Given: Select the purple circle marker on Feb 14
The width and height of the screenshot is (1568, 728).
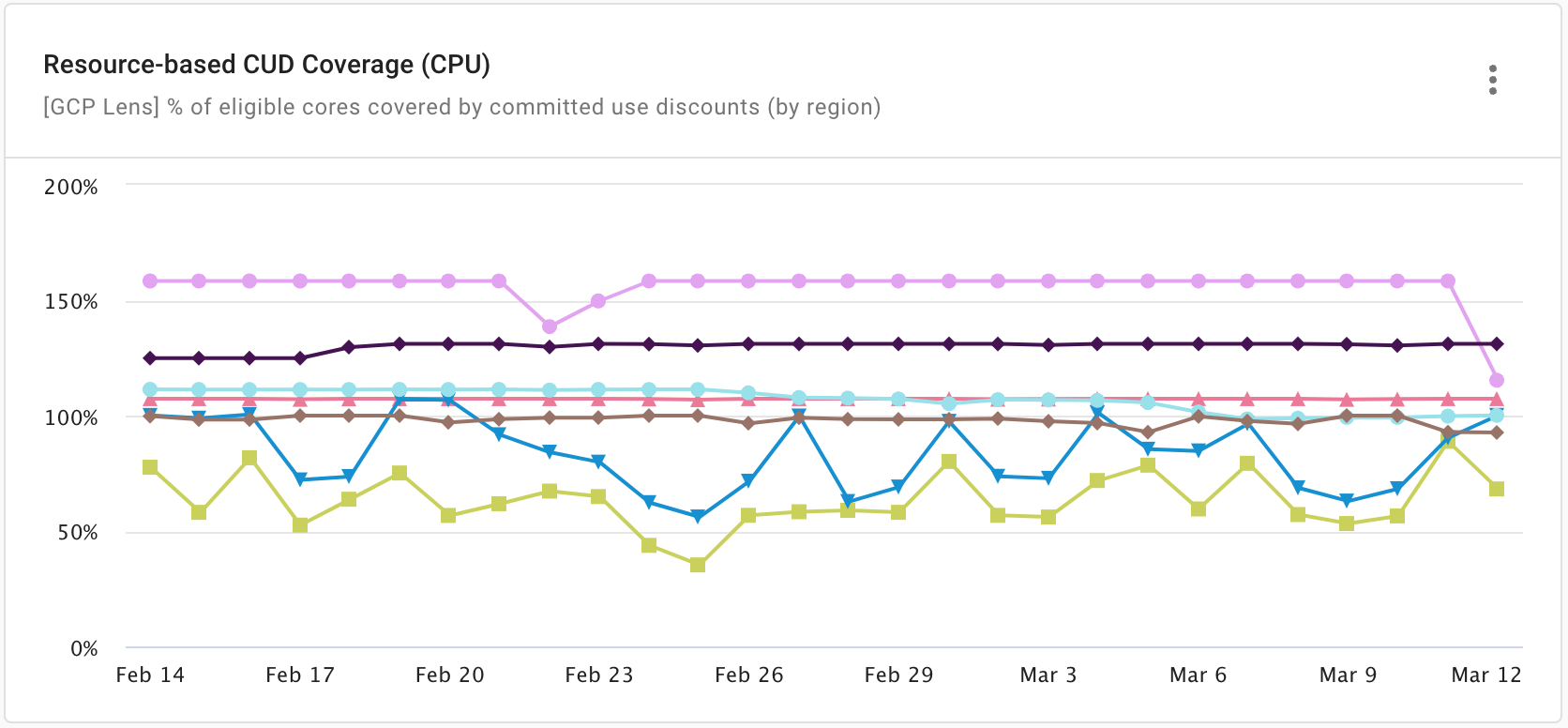Looking at the screenshot, I should (149, 279).
